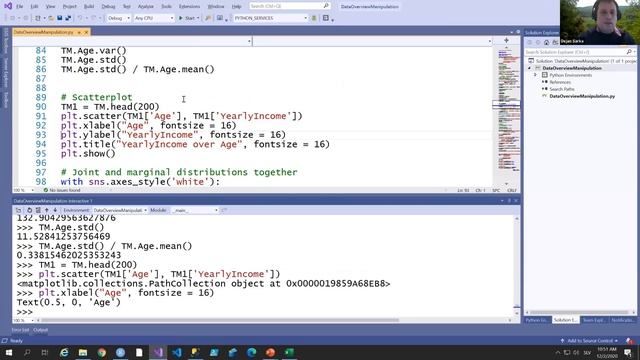This screenshot has width=640, height=360.
Task: Pin the DataOverviewManipulation.py tab
Action: pos(79,32)
